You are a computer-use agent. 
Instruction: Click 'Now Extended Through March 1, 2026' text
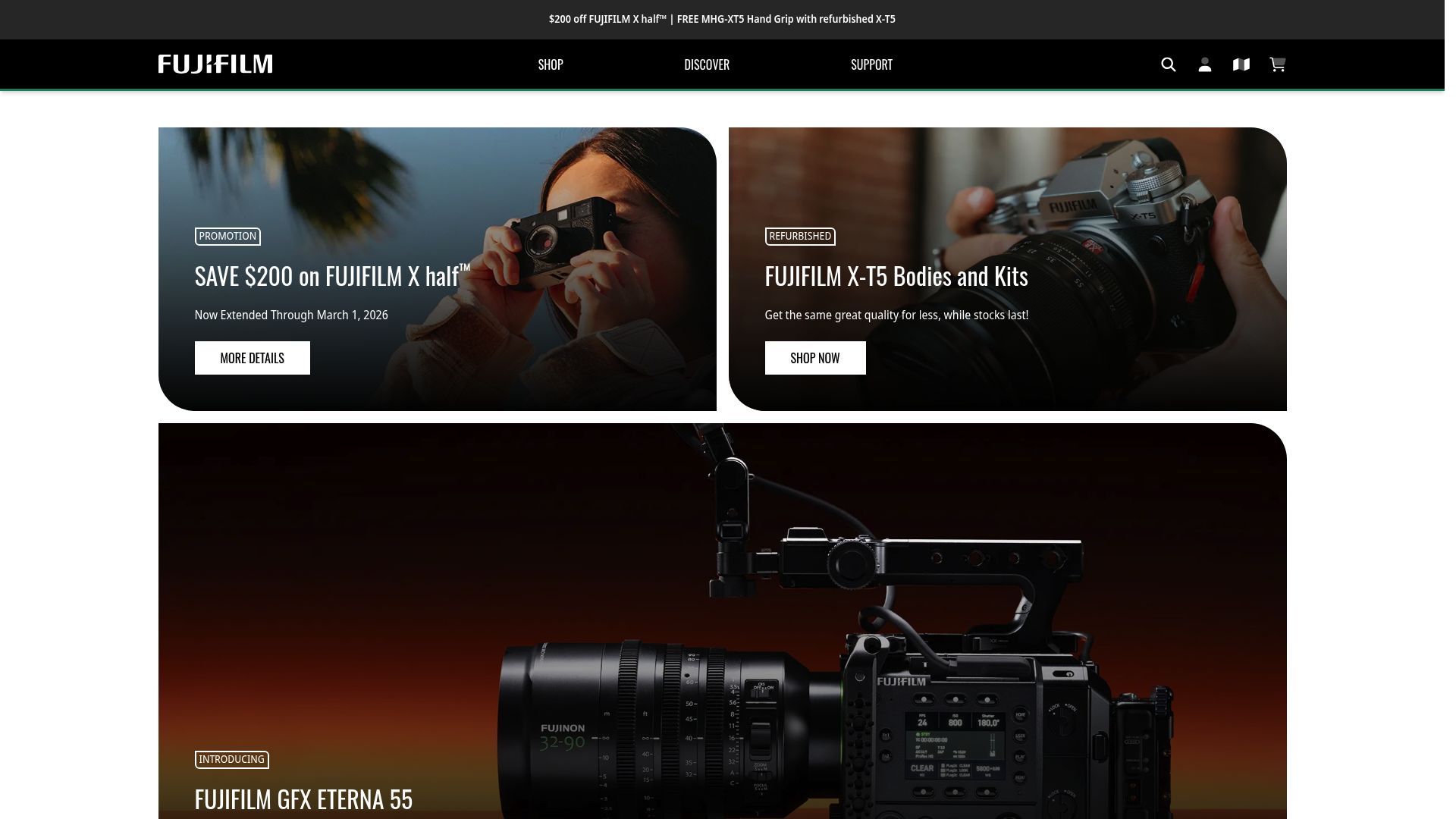point(291,315)
